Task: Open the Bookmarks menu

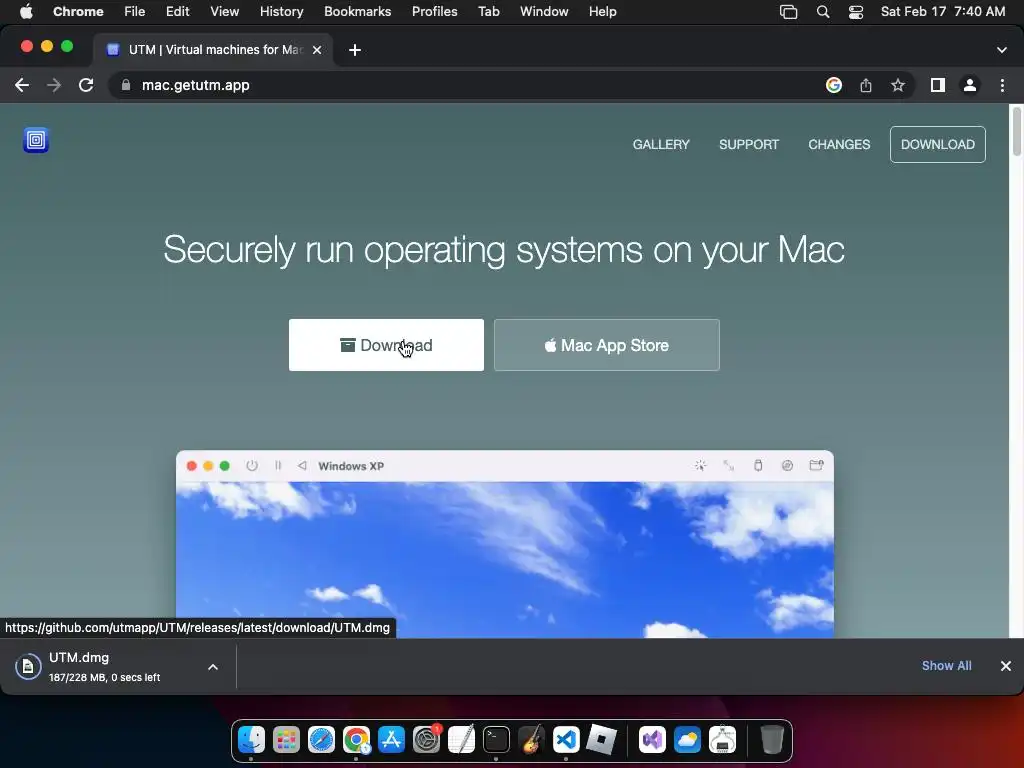Action: click(357, 11)
